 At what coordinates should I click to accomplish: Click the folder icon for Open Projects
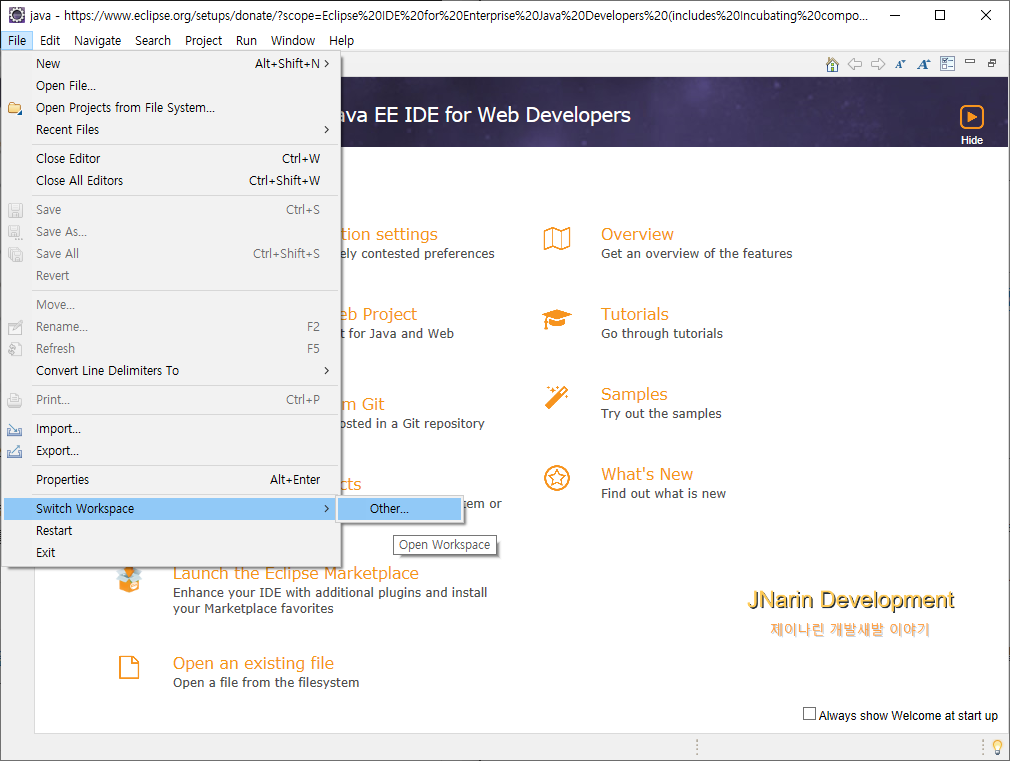click(x=15, y=108)
